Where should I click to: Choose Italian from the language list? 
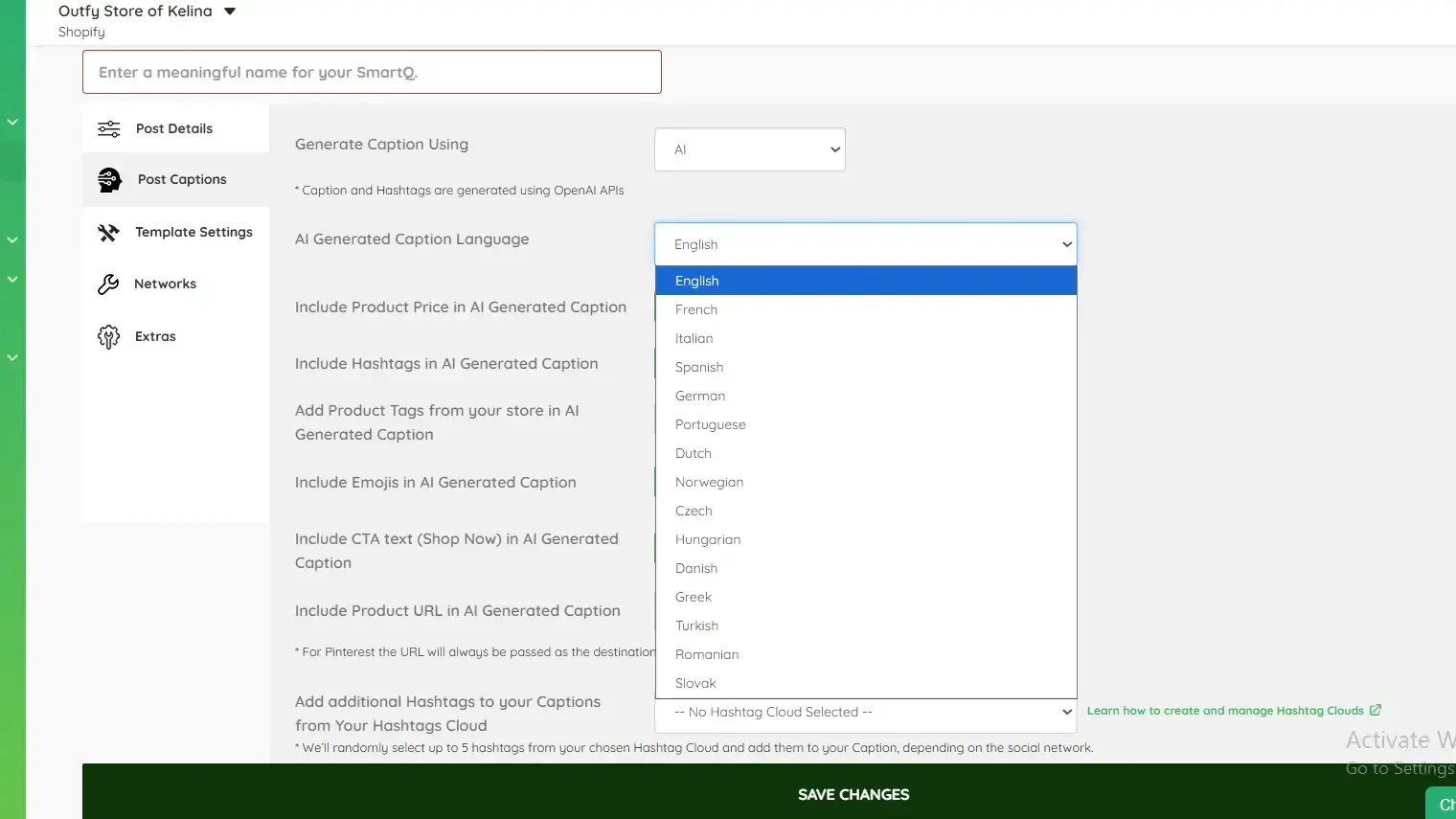tap(866, 338)
